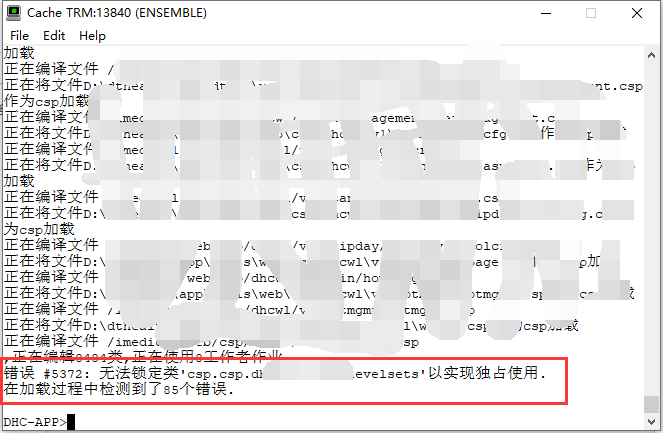The width and height of the screenshot is (663, 433).
Task: Click the vertical scrollbar thumb
Action: (x=651, y=404)
